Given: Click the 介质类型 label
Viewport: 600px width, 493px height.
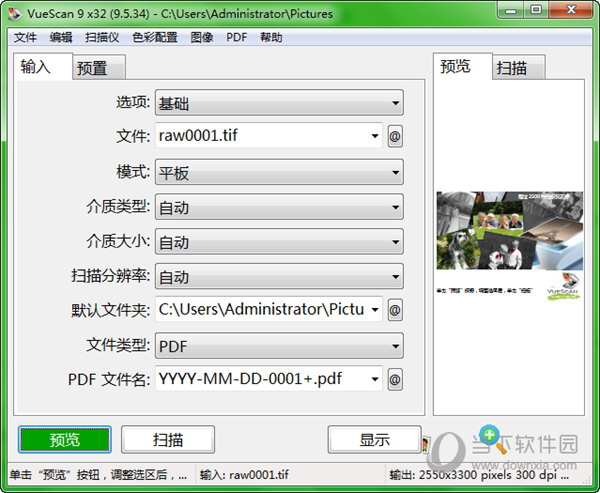Looking at the screenshot, I should [117, 207].
